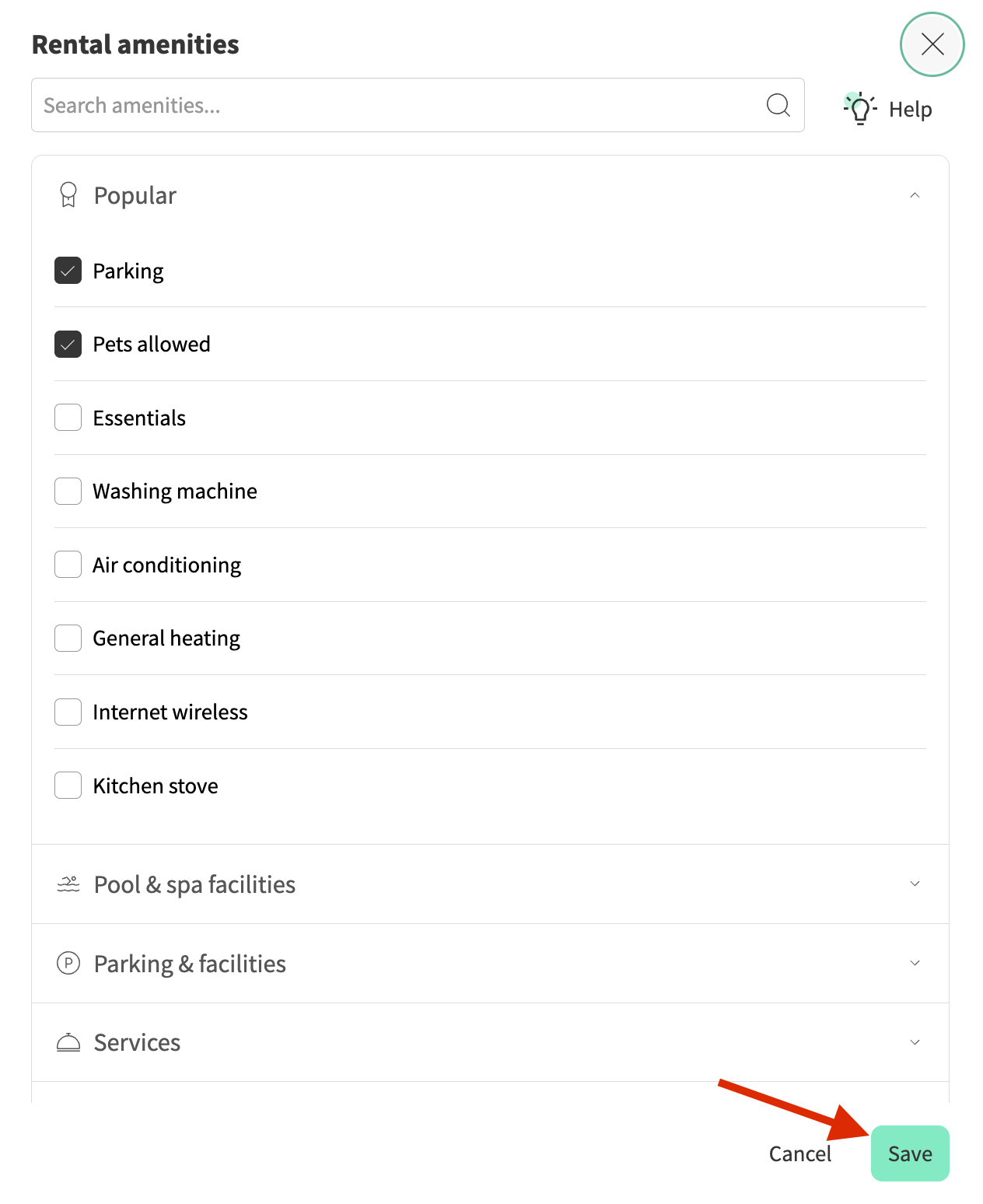Viewport: 983px width, 1204px height.
Task: Click the Parking & facilities P icon
Action: click(68, 964)
